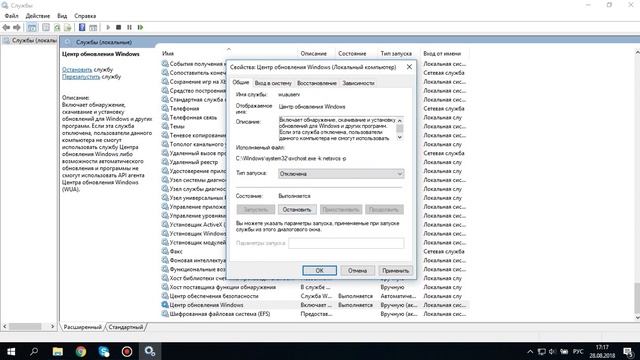Open the Properties toolbar icon
The width and height of the screenshot is (640, 360).
[x=46, y=27]
